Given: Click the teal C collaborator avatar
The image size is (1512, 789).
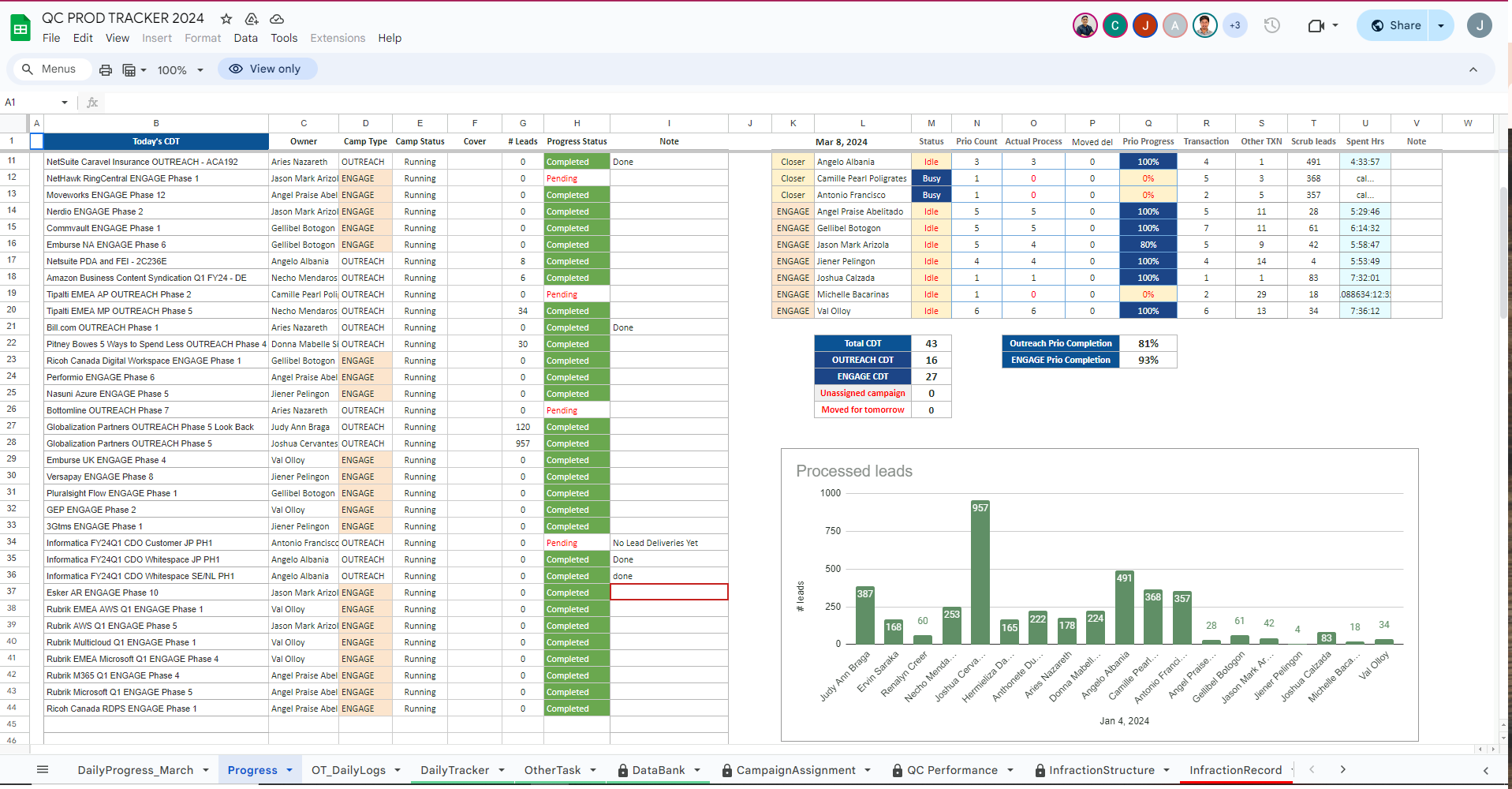Looking at the screenshot, I should pyautogui.click(x=1114, y=25).
